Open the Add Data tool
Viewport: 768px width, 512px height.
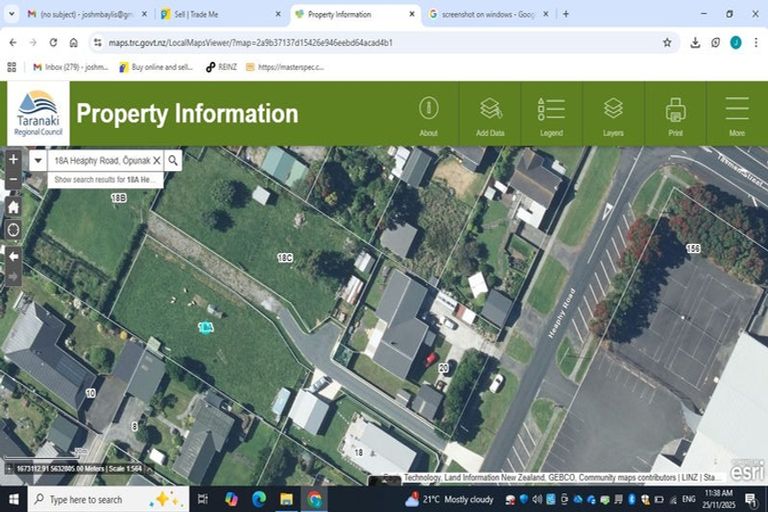[490, 116]
